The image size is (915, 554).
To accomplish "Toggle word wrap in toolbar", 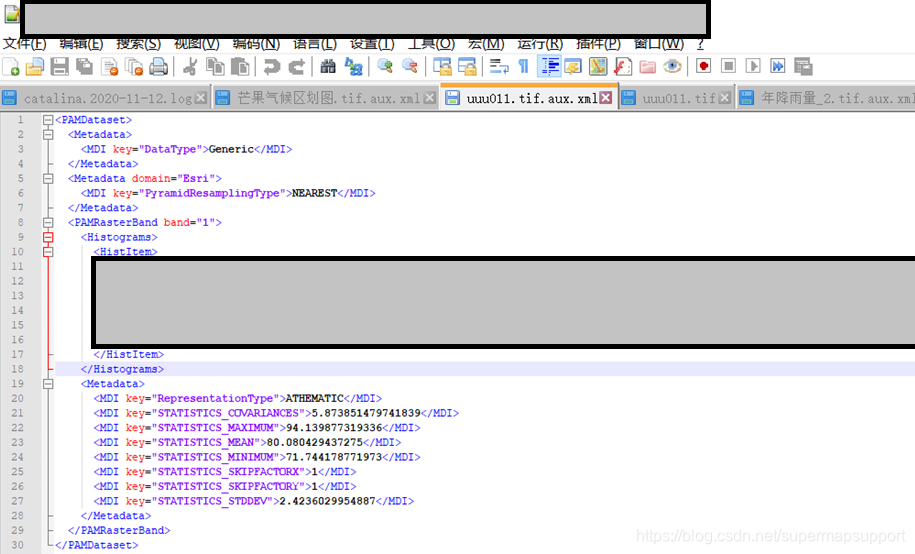I will click(498, 67).
